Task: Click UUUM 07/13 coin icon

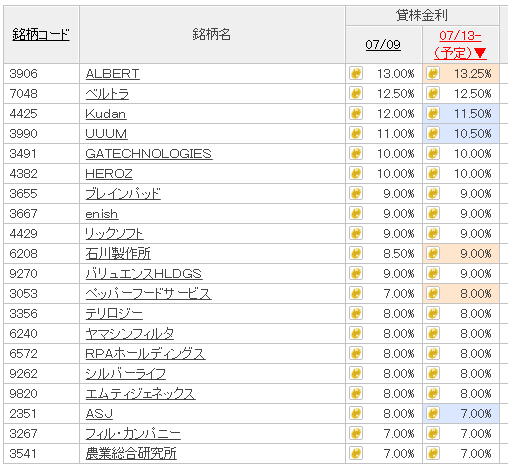Action: point(433,133)
